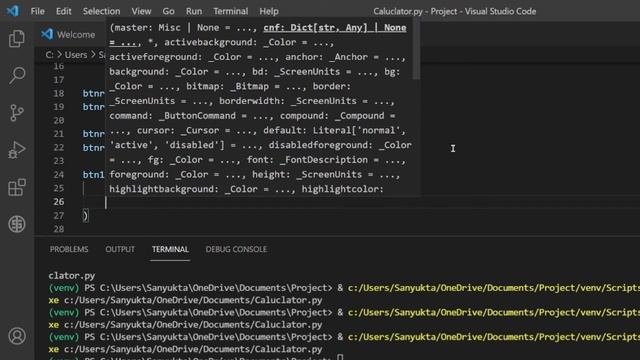This screenshot has width=640, height=360.
Task: Switch to the PROBLEMS panel tab
Action: (x=69, y=249)
